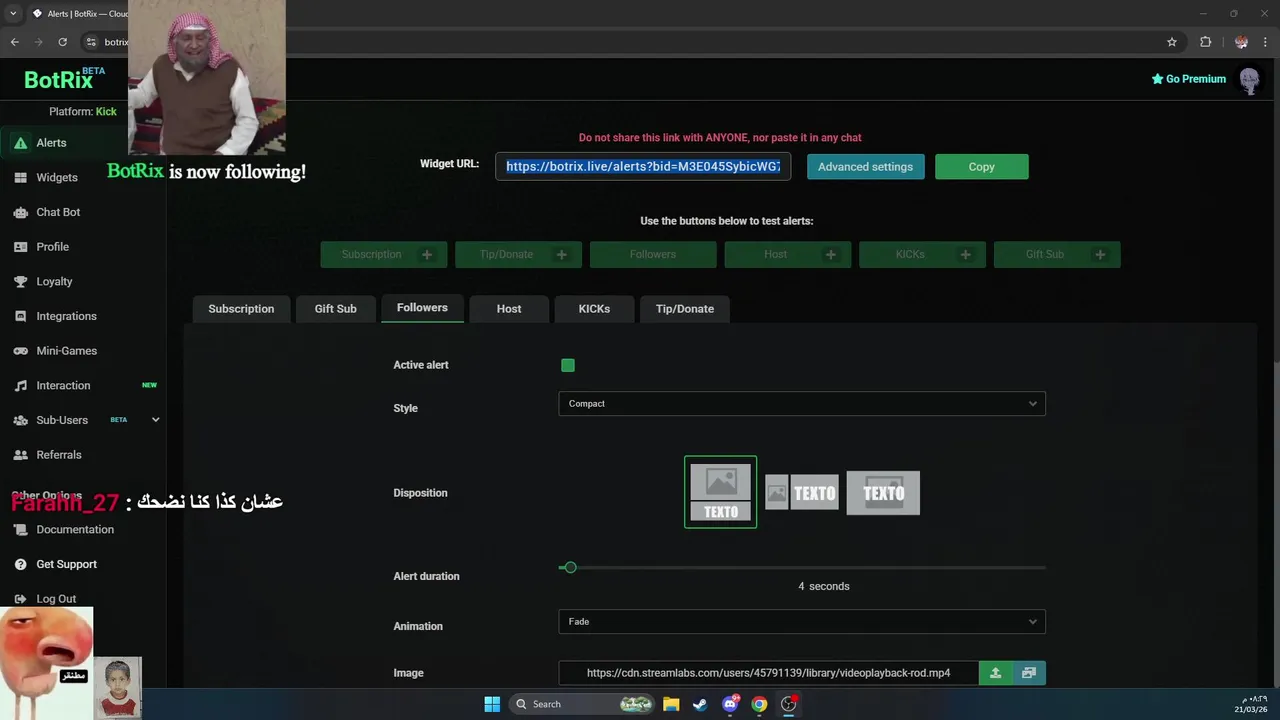This screenshot has width=1280, height=720.
Task: Open the Style dropdown showing Compact
Action: pos(802,404)
